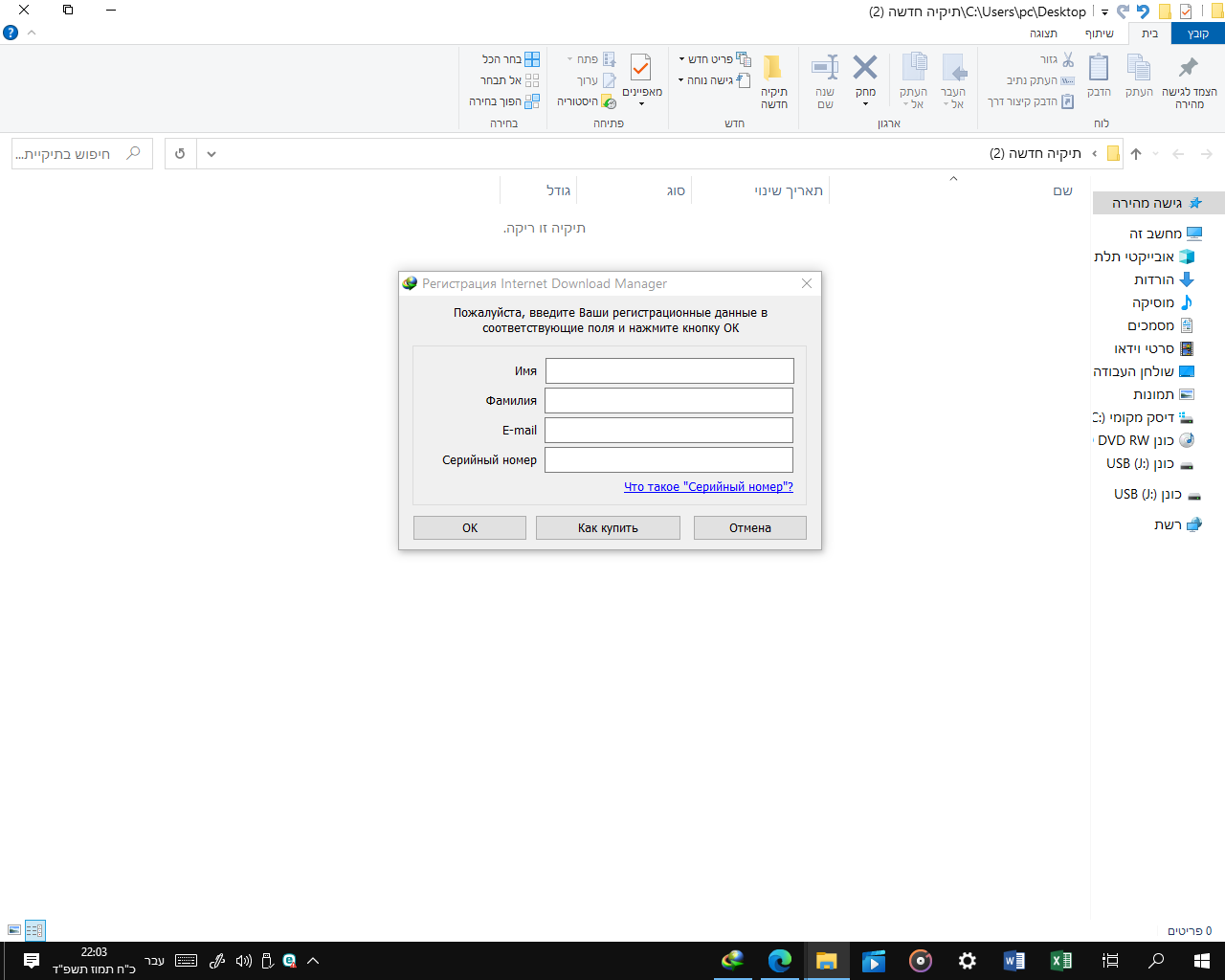Viewport: 1225px width, 980px height.
Task: Switch to large icons view in status bar
Action: coord(13,929)
